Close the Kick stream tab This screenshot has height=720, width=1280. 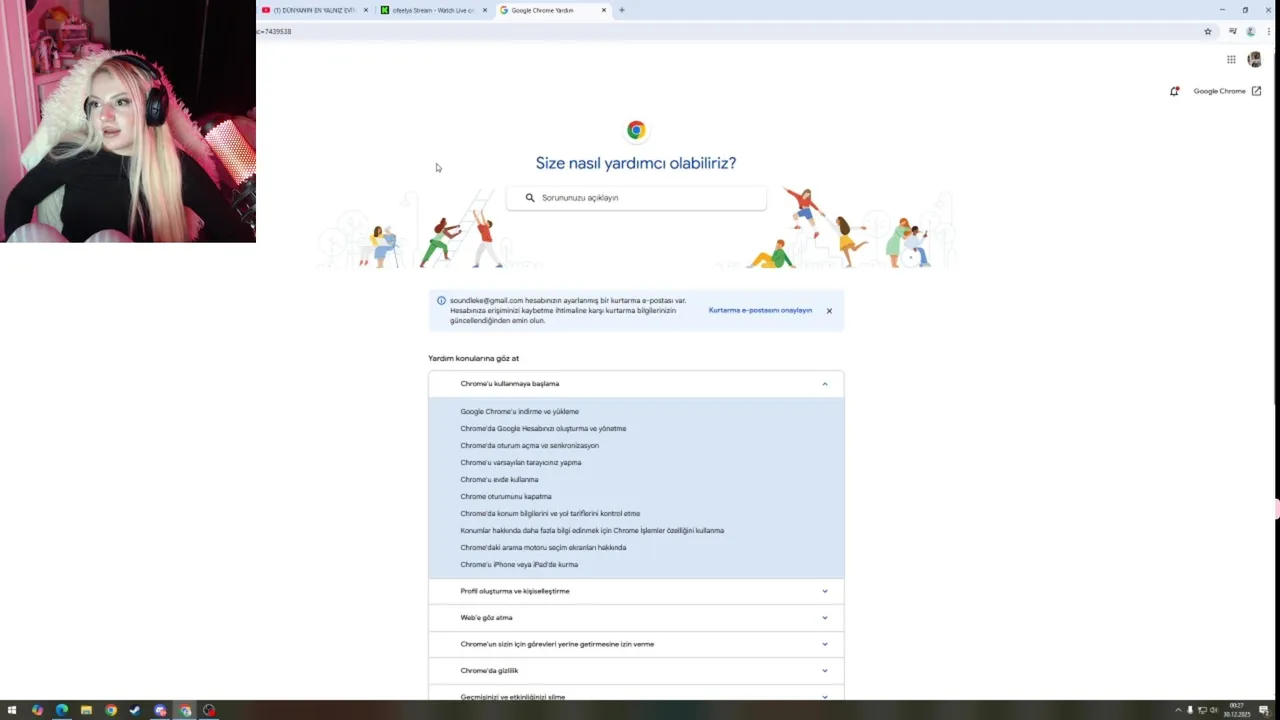pos(485,10)
